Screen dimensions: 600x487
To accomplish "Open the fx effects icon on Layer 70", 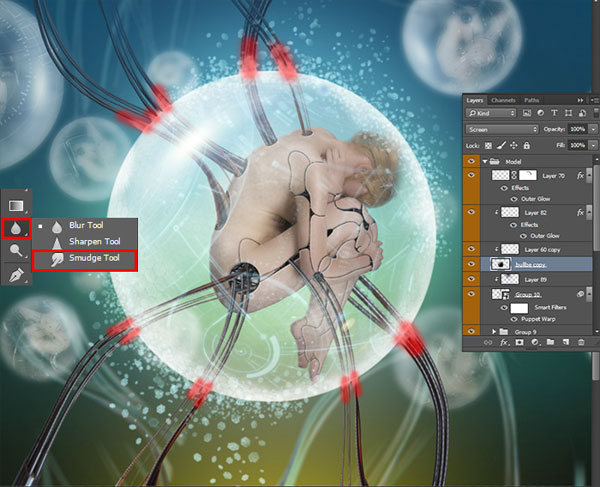I will coord(580,176).
